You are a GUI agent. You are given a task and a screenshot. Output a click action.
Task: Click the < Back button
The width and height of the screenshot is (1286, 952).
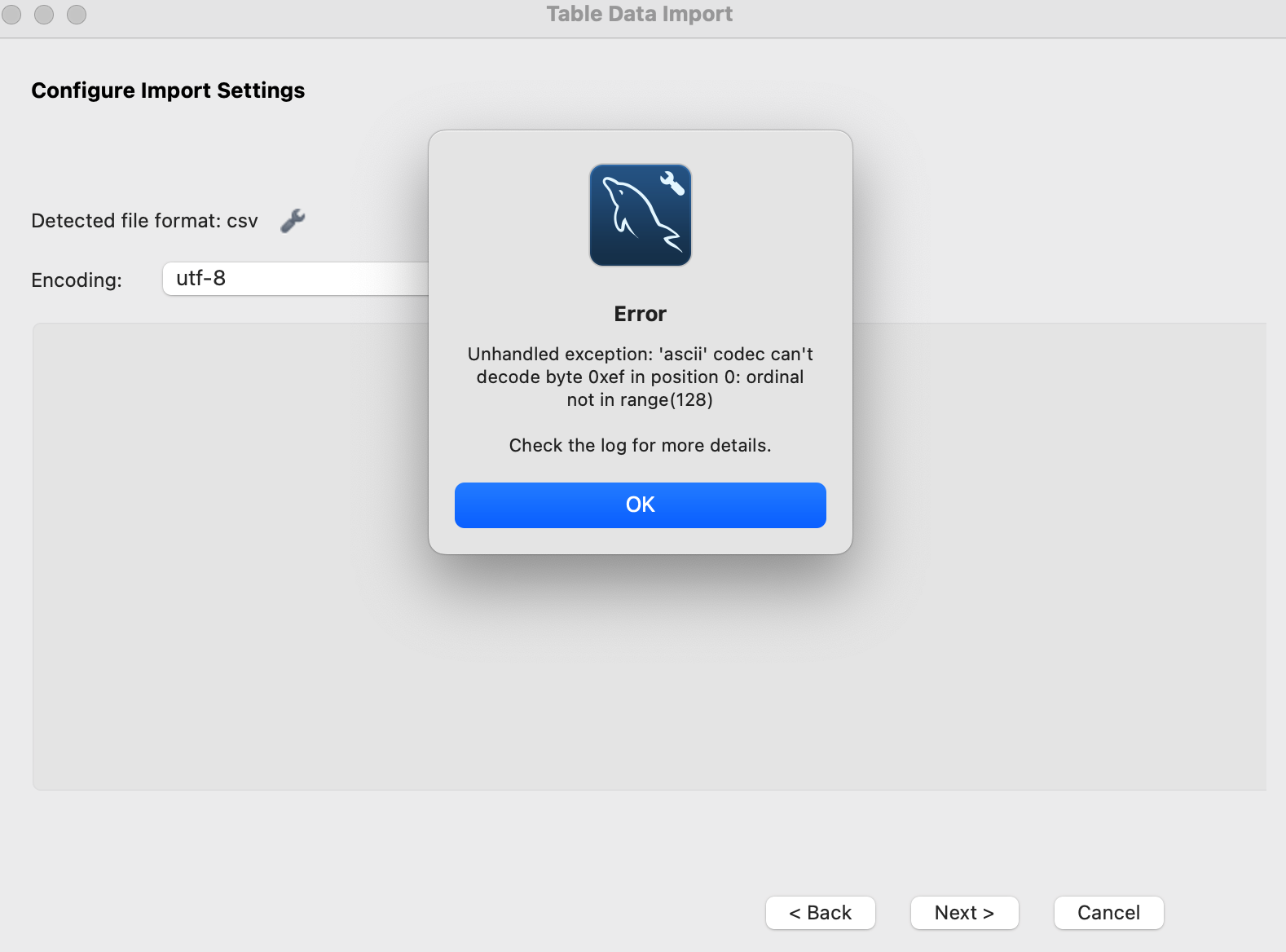(x=821, y=913)
